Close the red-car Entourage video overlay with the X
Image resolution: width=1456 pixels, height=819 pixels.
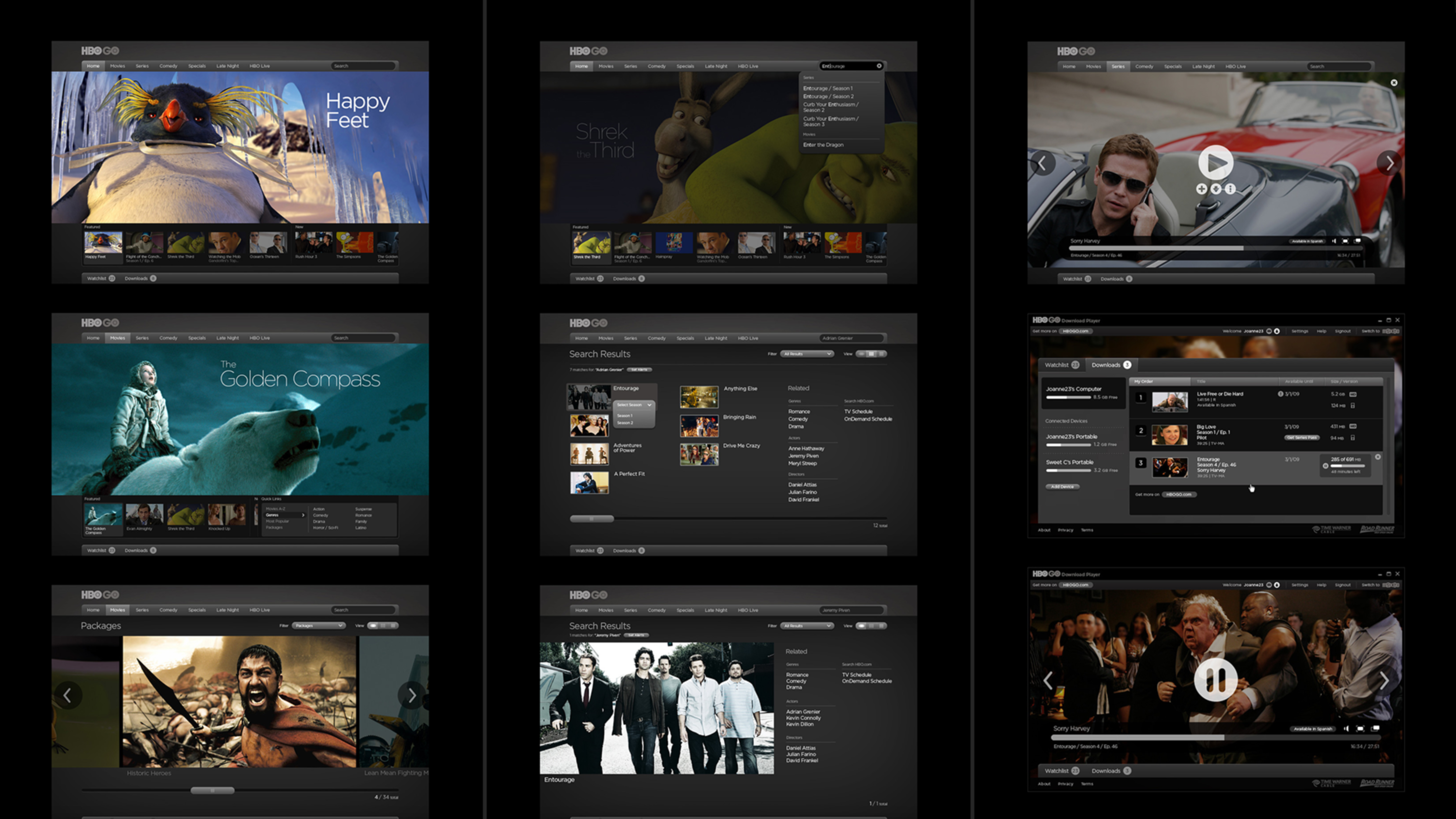[1394, 82]
